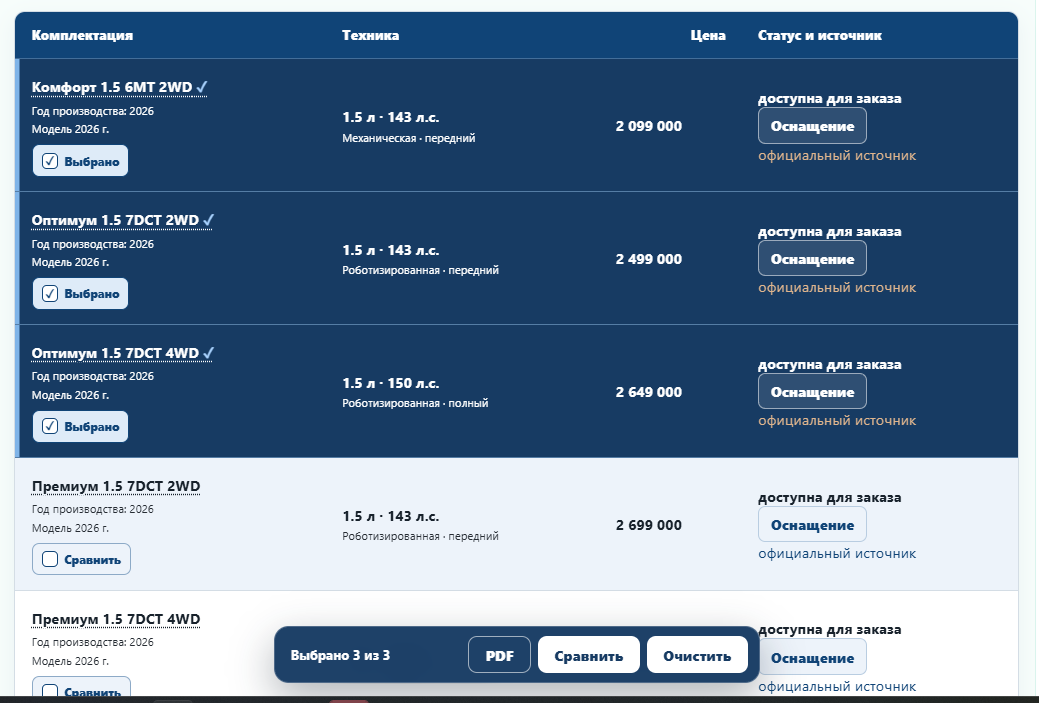Screen dimensions: 1039x703
Task: Click Роботизированная · полный transmission text
Action: 415,403
